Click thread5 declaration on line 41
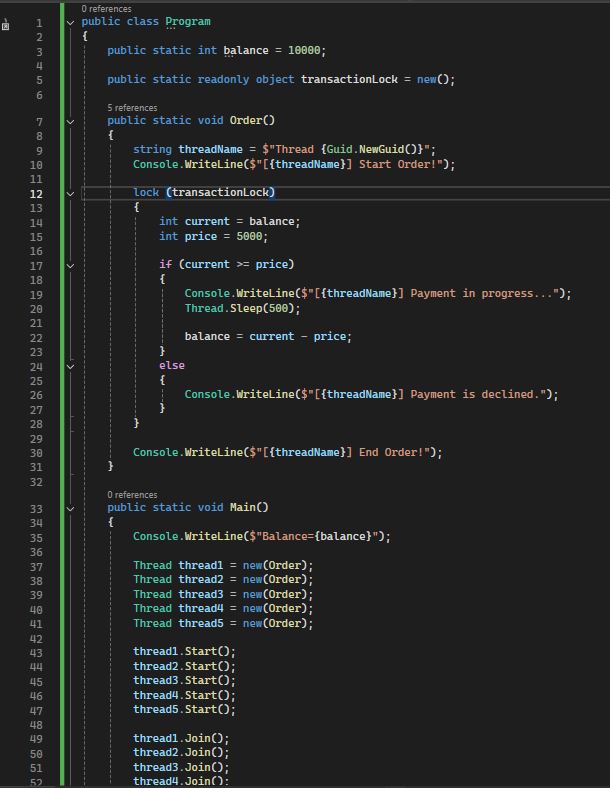Viewport: 610px width, 788px height. [200, 624]
